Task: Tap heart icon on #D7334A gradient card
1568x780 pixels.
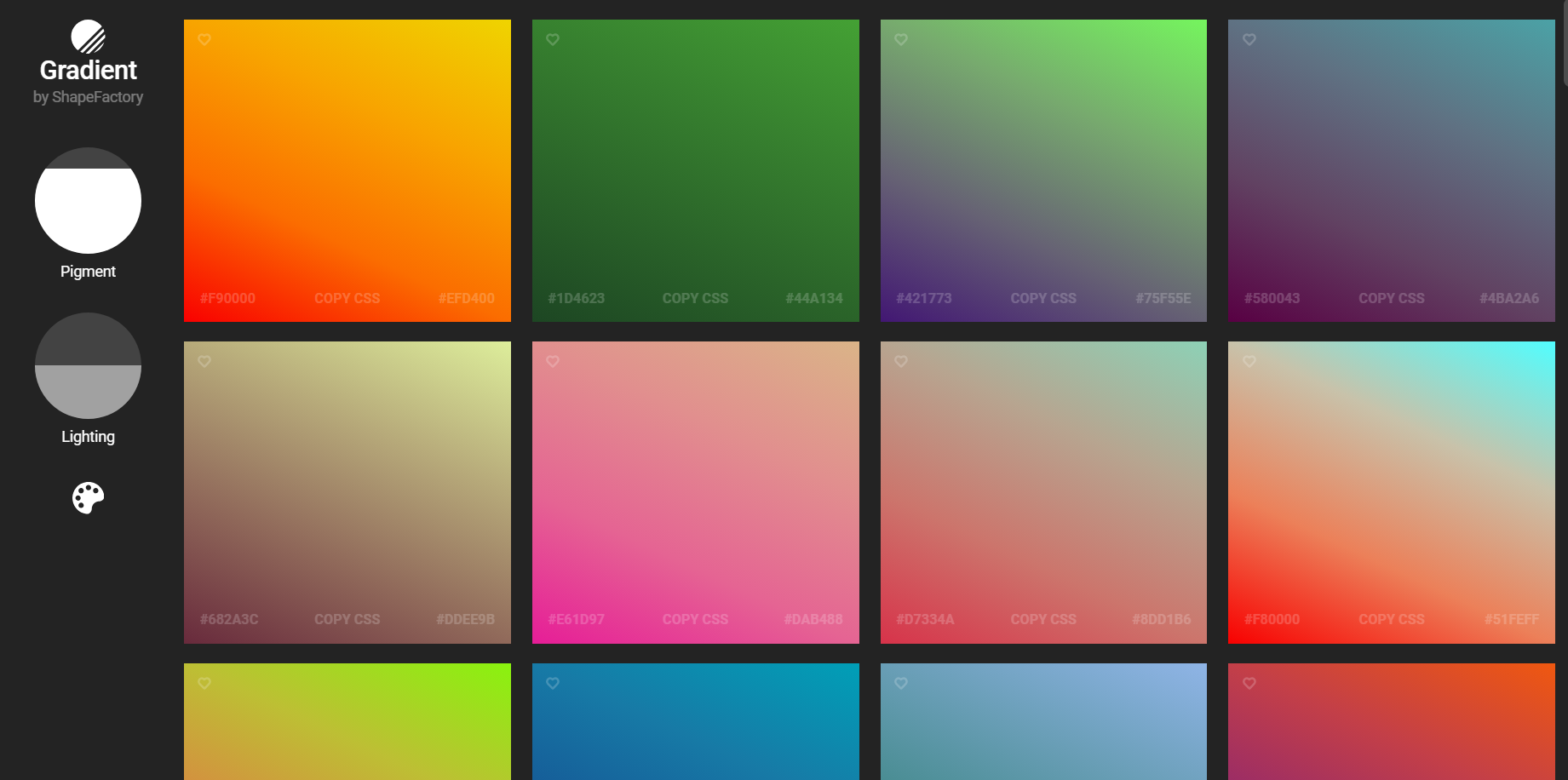Action: point(901,361)
